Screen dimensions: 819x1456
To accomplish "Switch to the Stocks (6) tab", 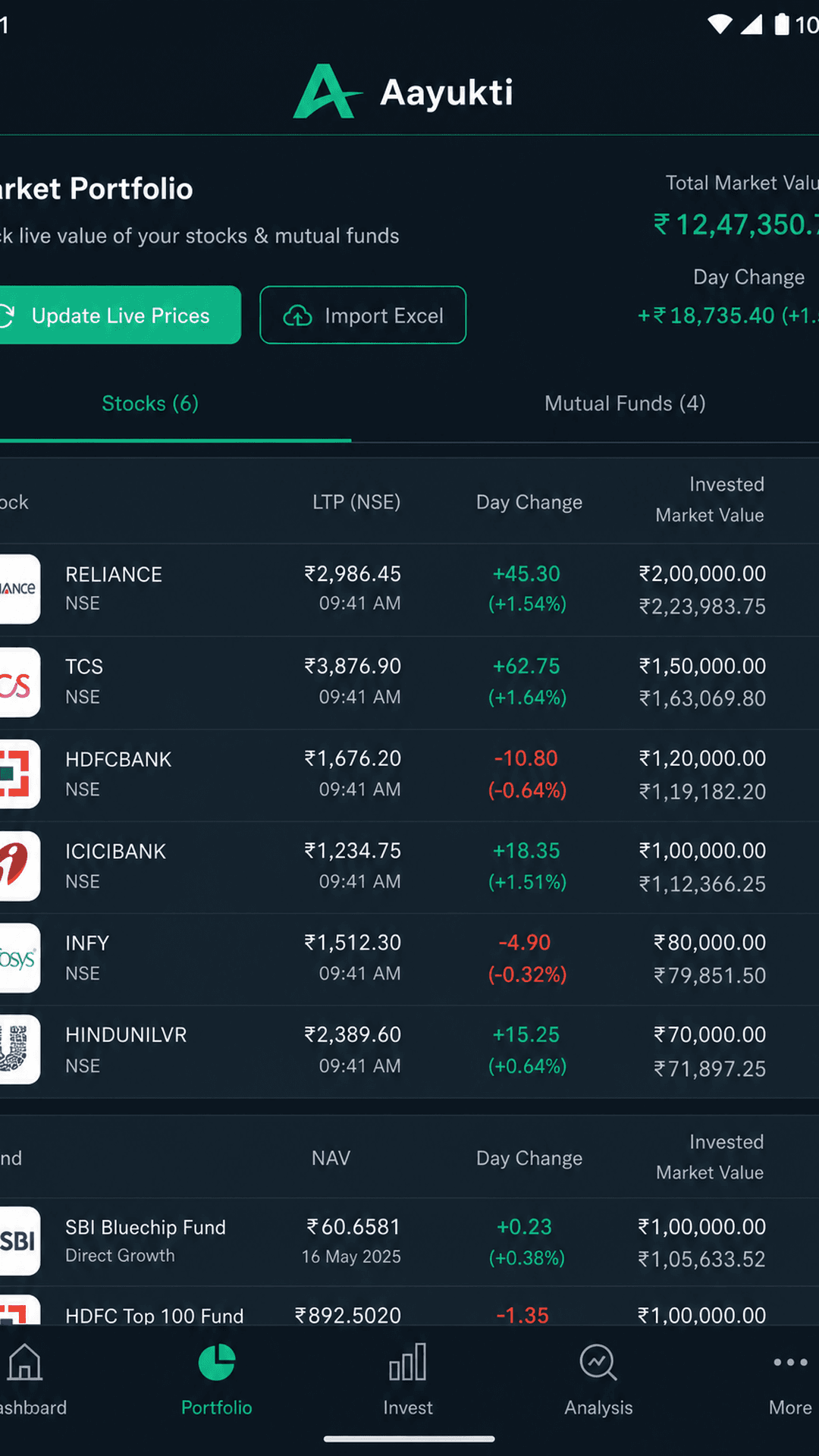I will 150,403.
